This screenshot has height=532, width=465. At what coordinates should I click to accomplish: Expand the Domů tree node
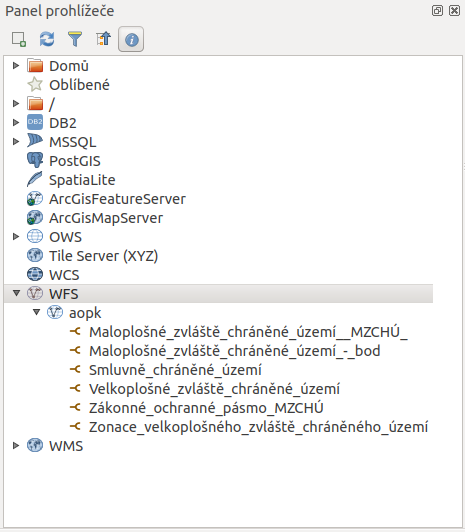coord(16,65)
